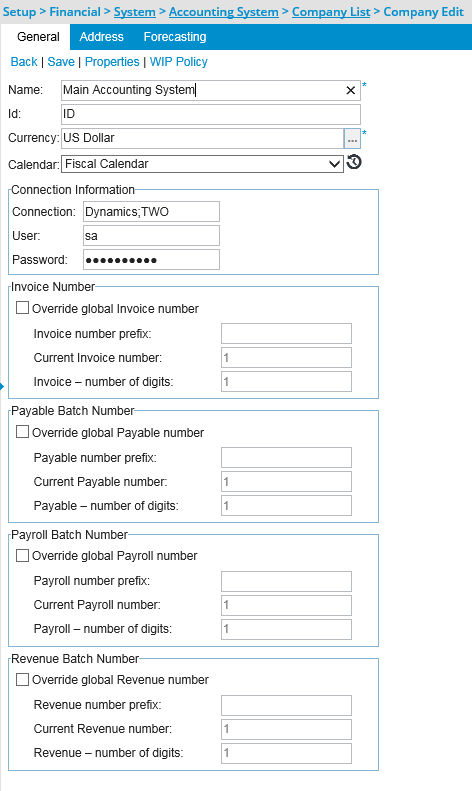This screenshot has height=791, width=472.
Task: Open the Properties link
Action: 112,62
